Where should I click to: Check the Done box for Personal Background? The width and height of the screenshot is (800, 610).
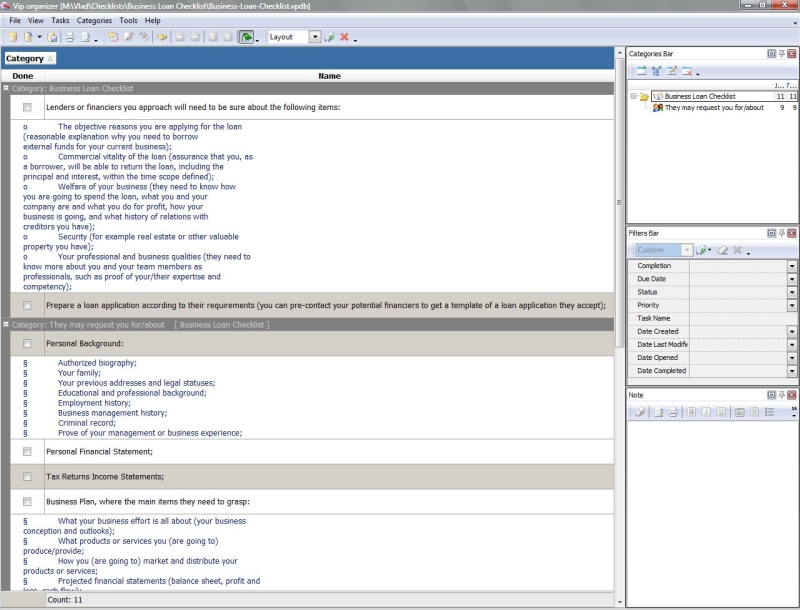27,344
